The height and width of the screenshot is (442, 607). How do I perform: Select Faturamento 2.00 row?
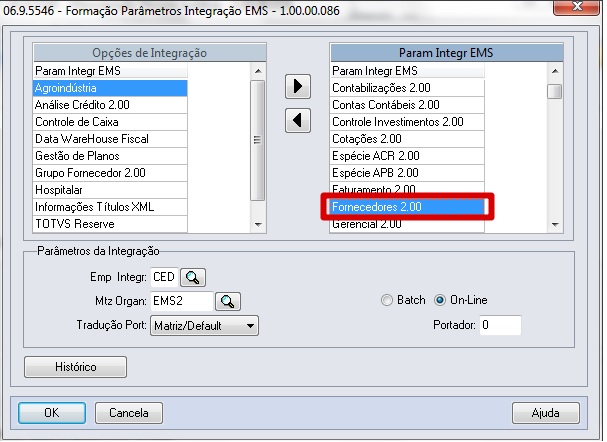coord(407,189)
